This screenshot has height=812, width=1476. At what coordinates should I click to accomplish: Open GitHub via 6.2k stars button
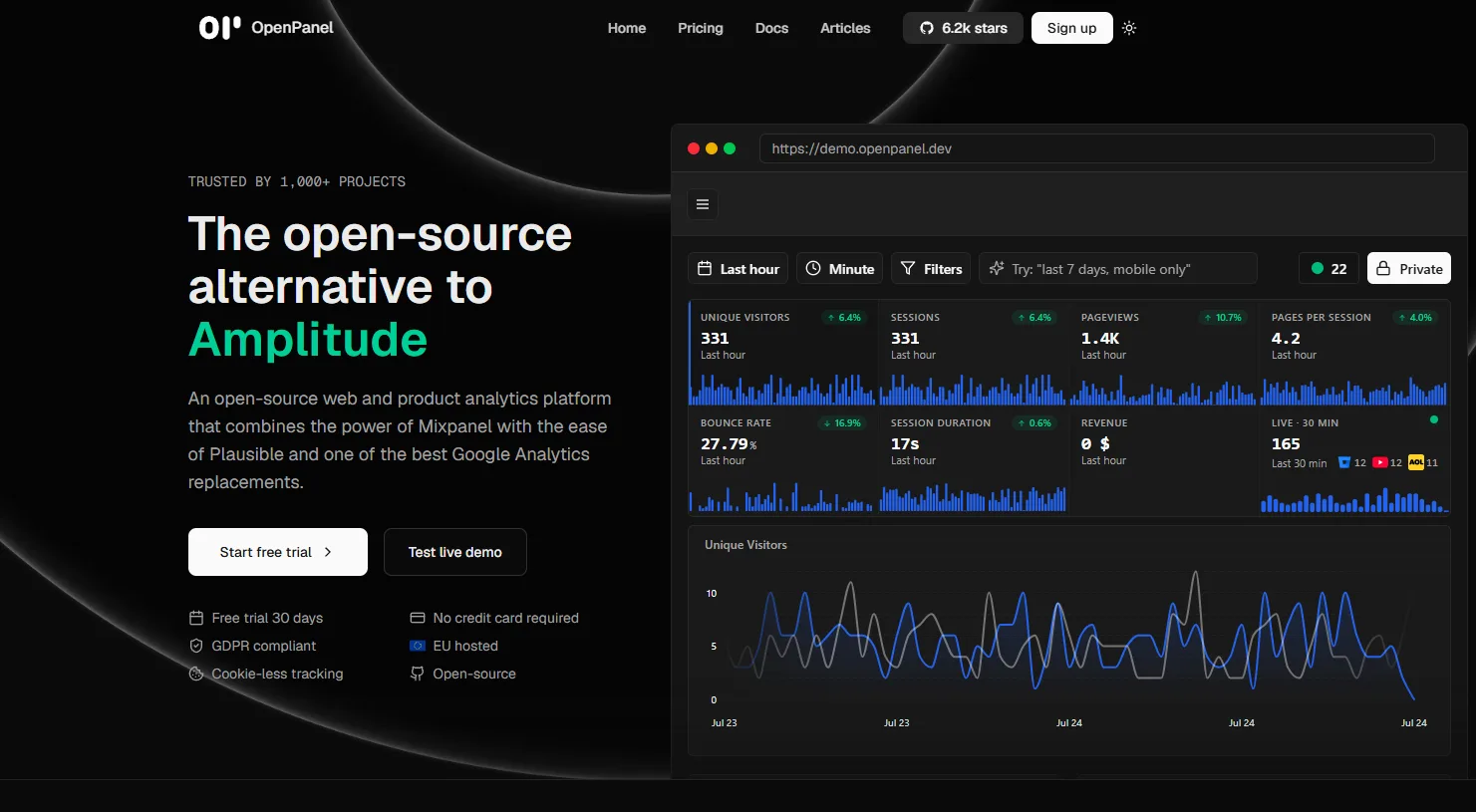point(963,28)
